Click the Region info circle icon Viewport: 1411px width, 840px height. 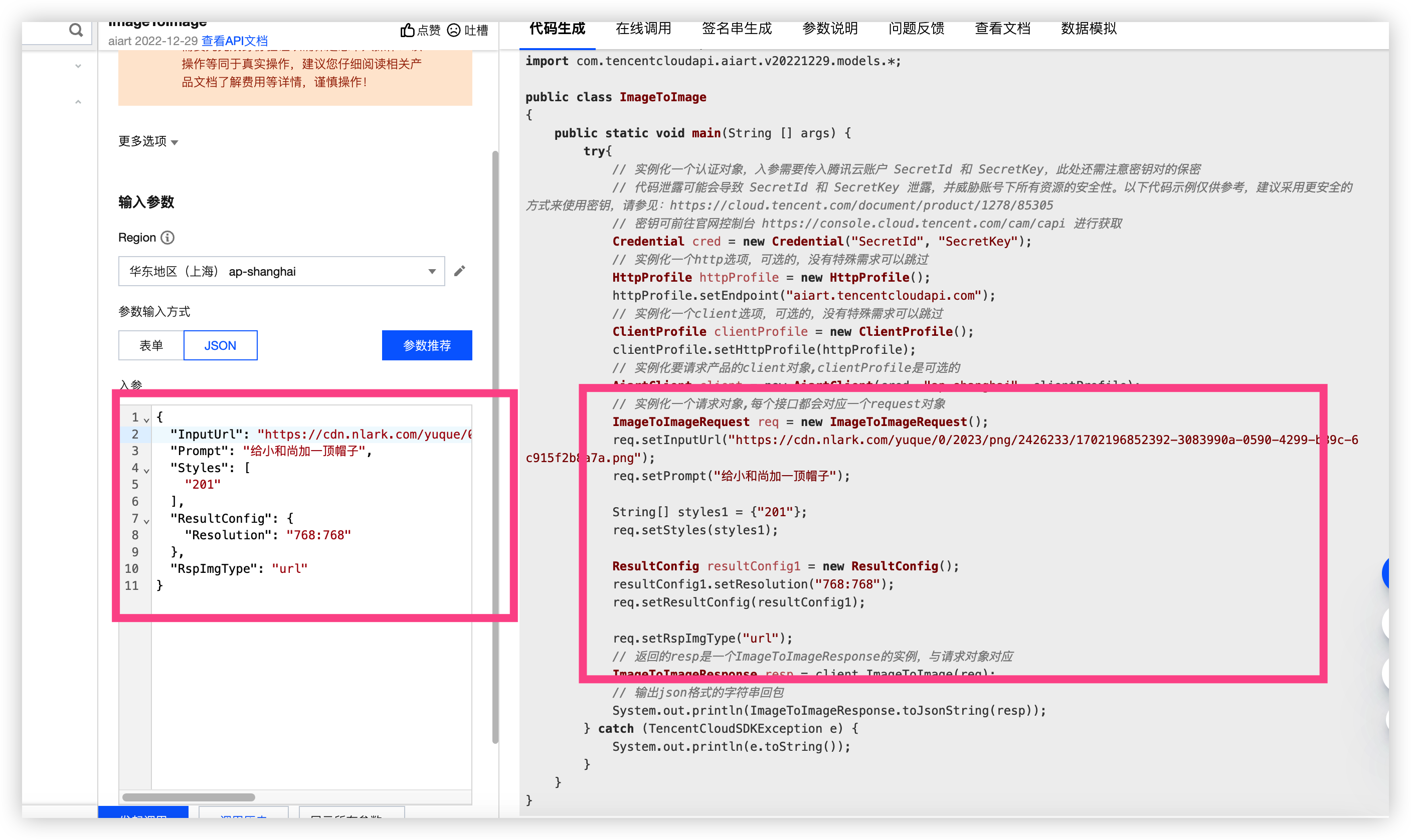tap(167, 238)
